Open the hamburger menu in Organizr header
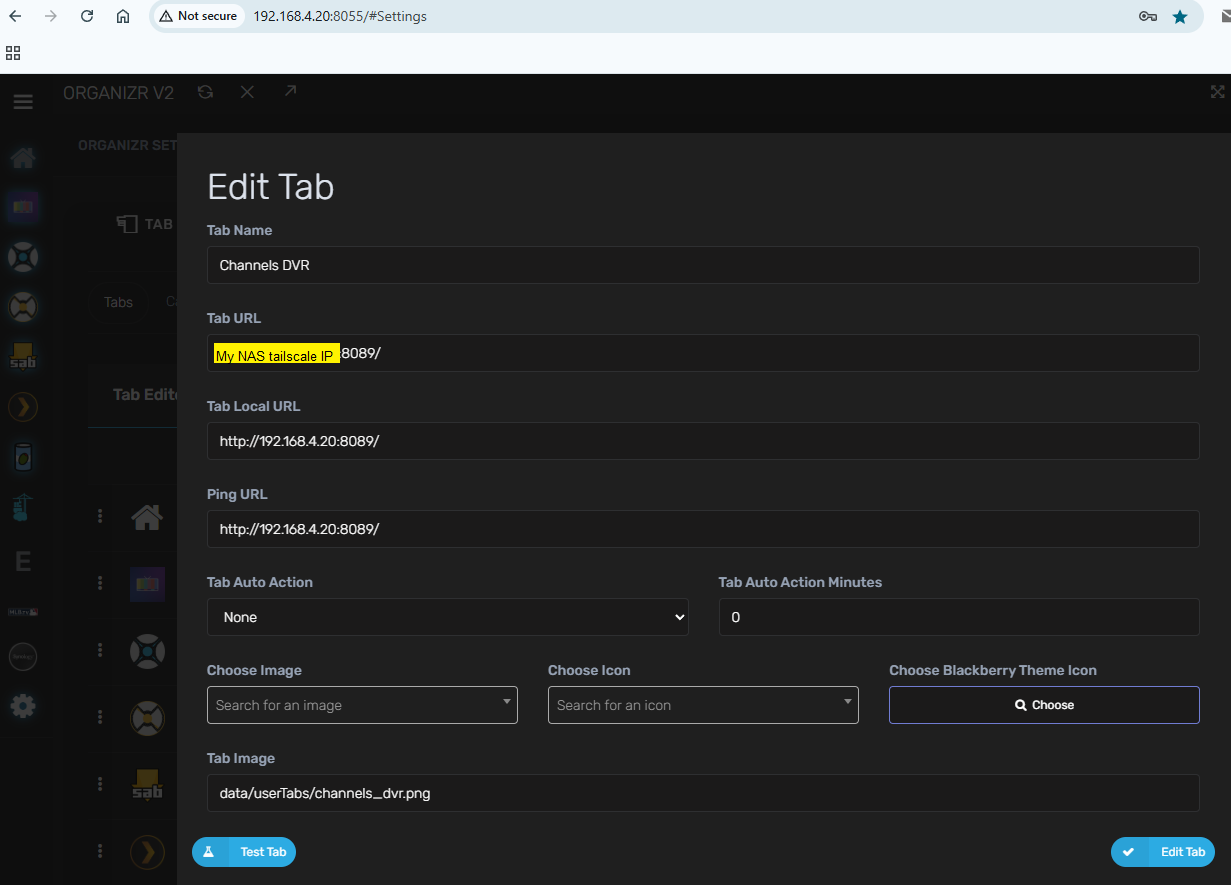The width and height of the screenshot is (1231, 885). tap(22, 102)
